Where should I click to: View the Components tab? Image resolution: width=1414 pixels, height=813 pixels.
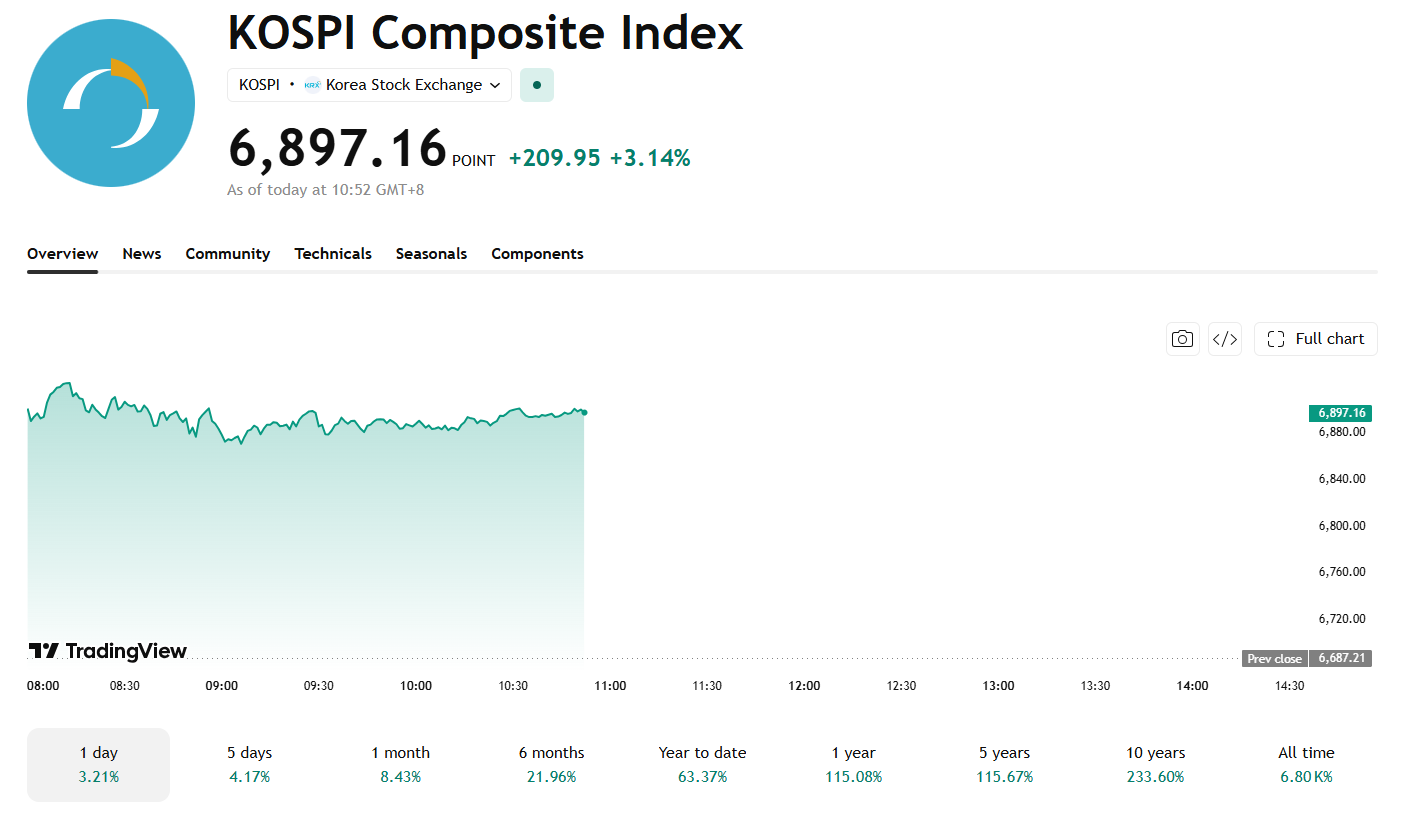(537, 254)
